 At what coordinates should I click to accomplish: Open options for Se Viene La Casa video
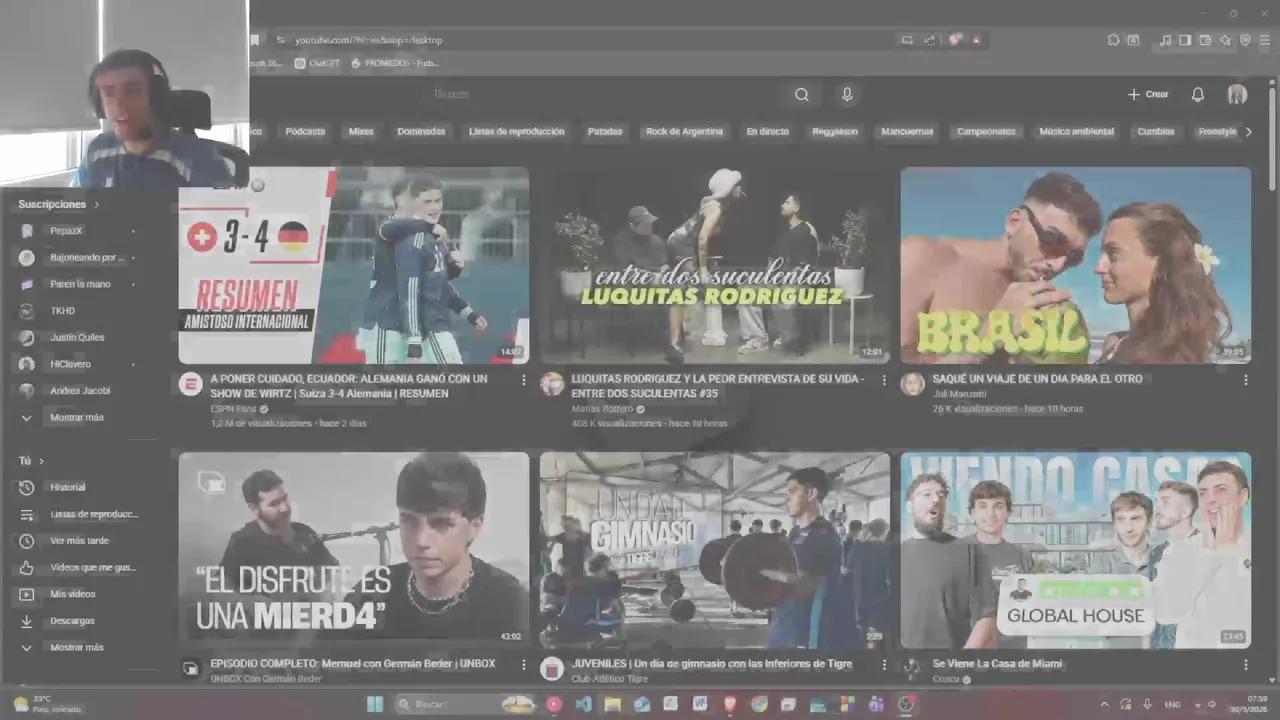coord(1245,664)
